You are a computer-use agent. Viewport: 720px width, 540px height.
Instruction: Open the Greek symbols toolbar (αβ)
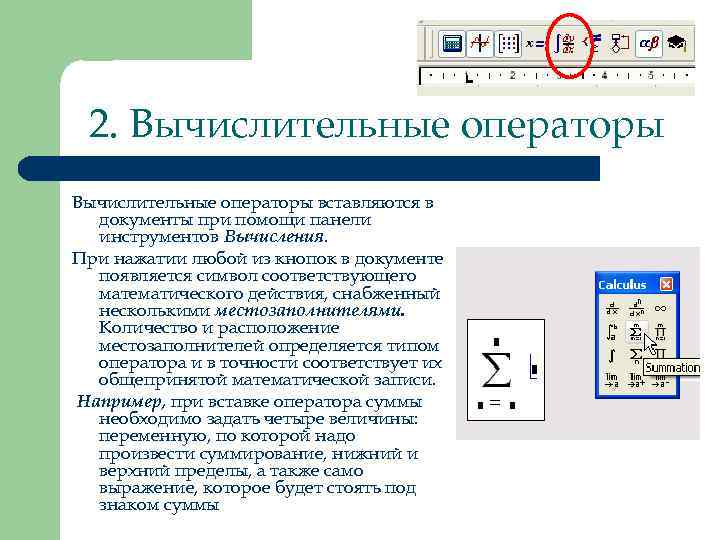click(x=649, y=44)
